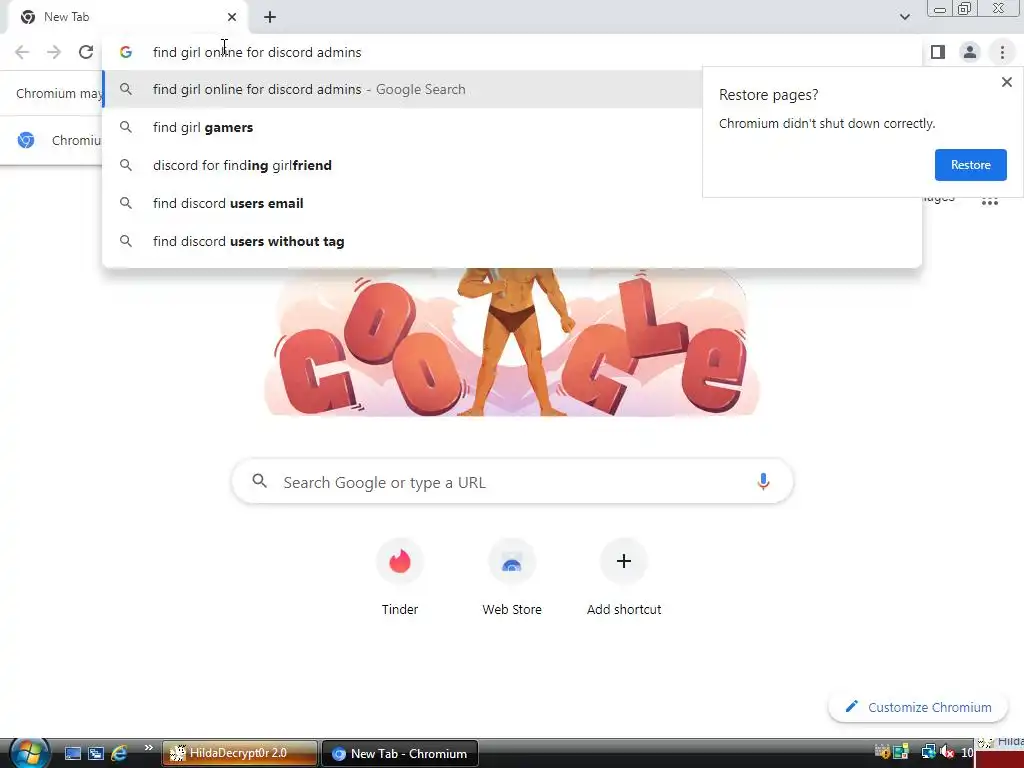Click the Chromium logo in the info bar
This screenshot has height=768, width=1024.
click(x=26, y=140)
